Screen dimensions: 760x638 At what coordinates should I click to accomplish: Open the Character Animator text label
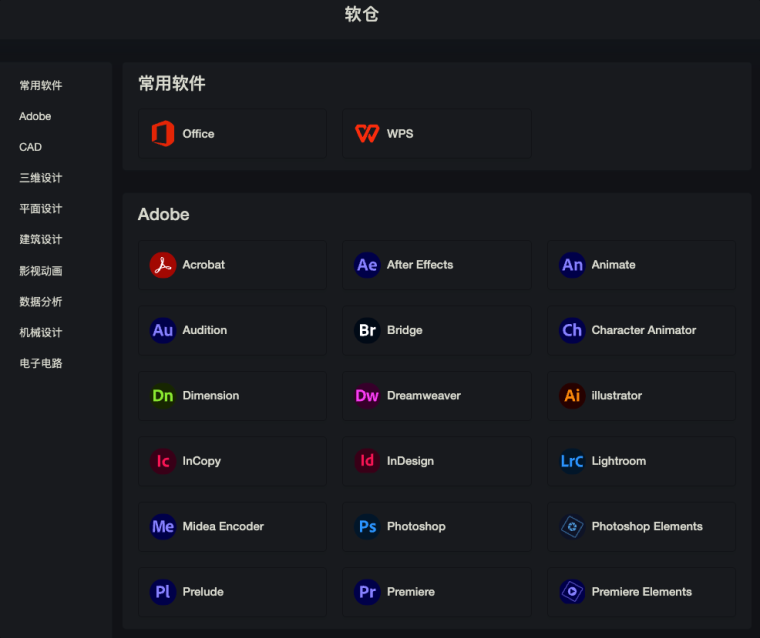pyautogui.click(x=644, y=330)
